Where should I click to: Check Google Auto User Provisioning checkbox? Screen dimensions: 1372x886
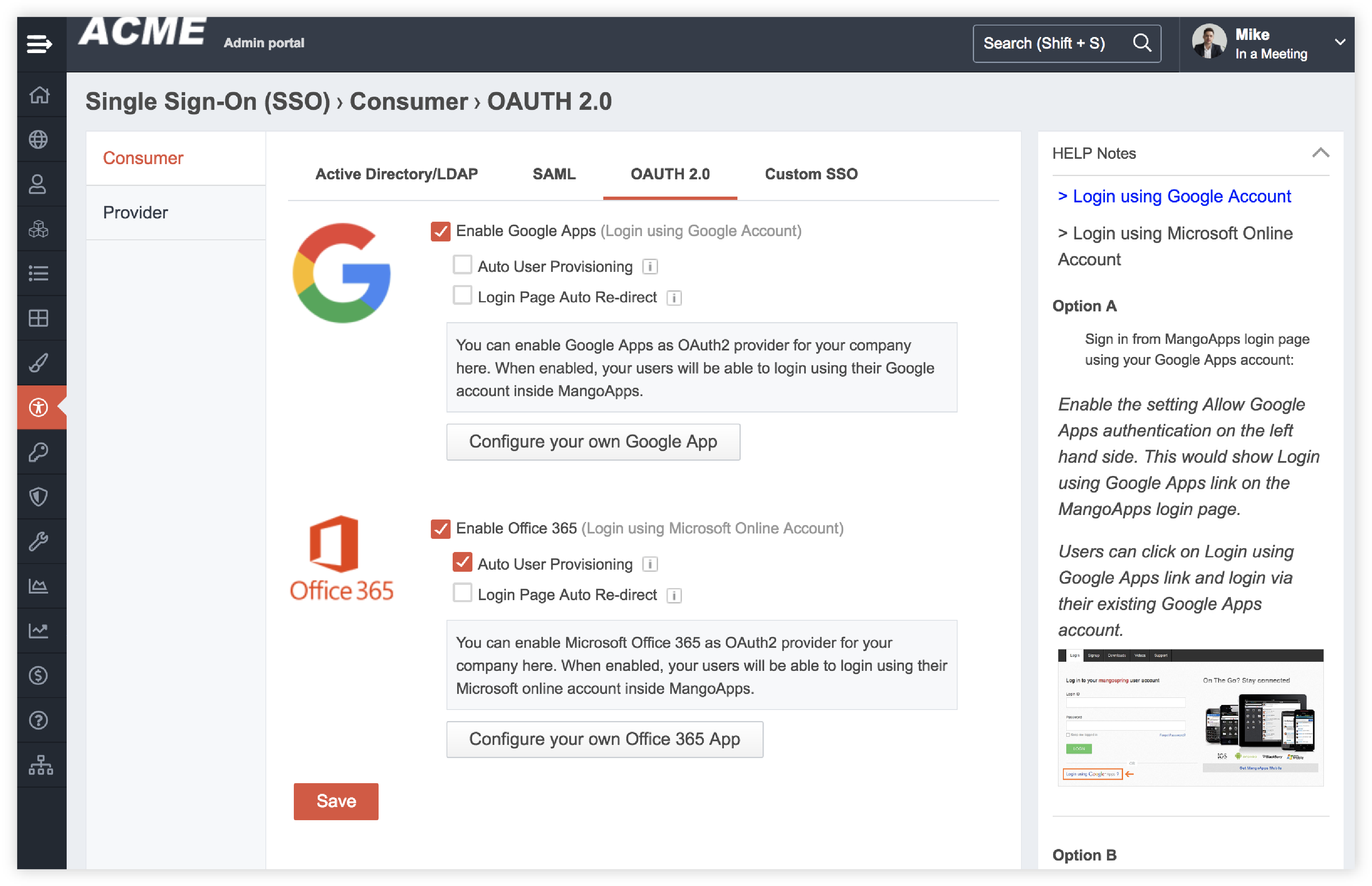(462, 264)
